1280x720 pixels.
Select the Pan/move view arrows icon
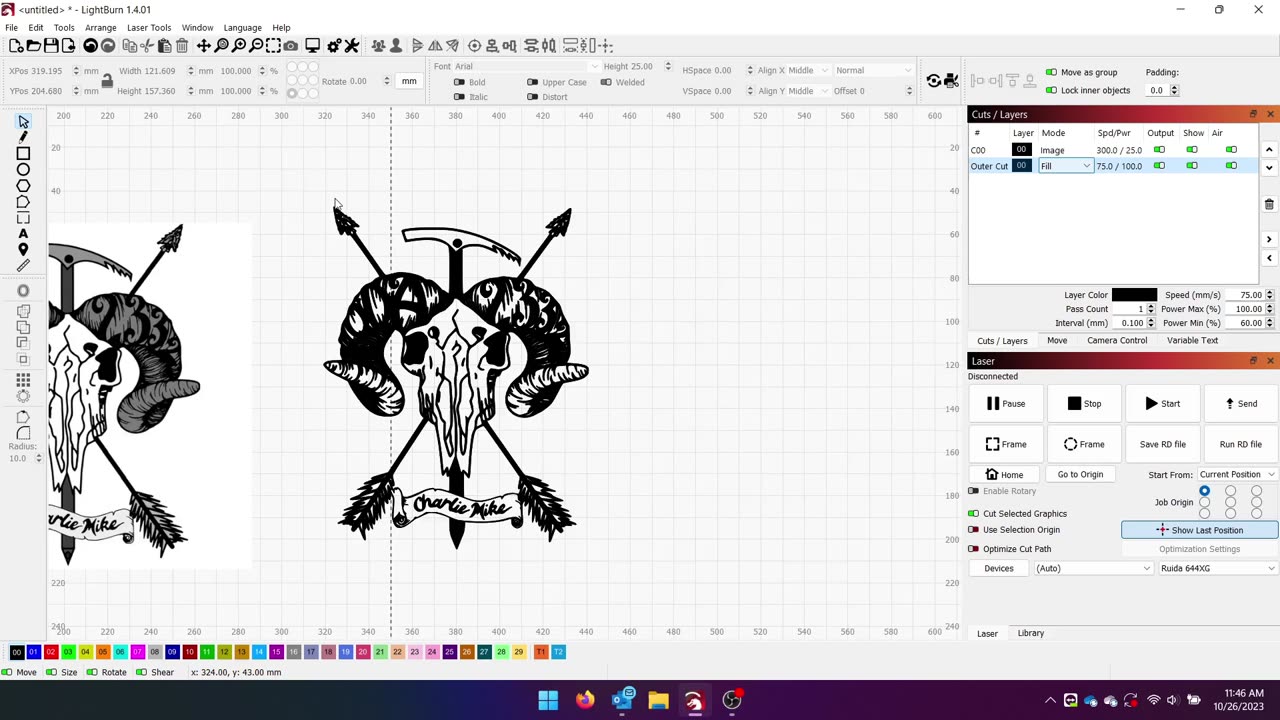pyautogui.click(x=204, y=46)
